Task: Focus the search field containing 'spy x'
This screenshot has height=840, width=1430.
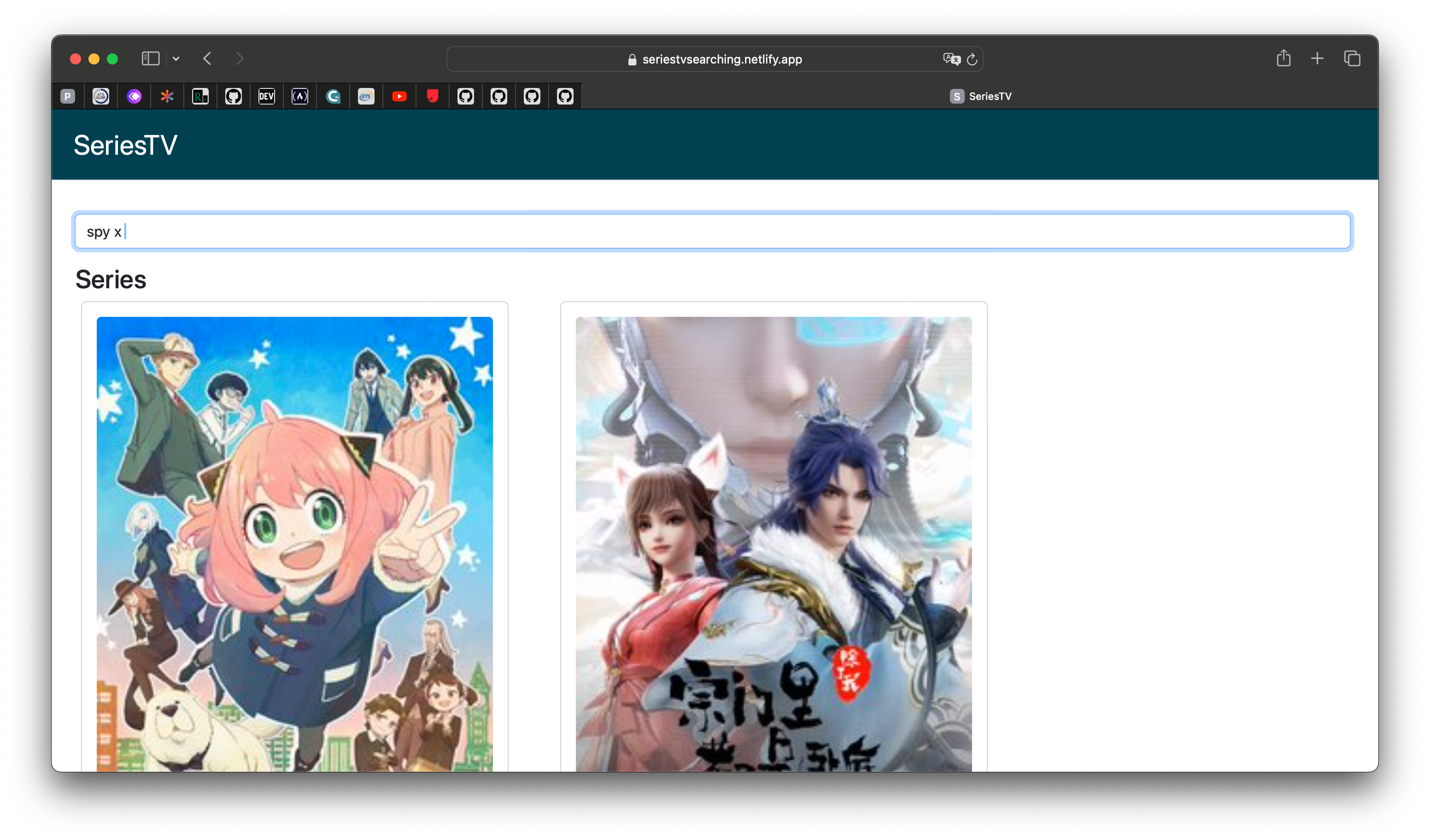Action: [x=713, y=231]
